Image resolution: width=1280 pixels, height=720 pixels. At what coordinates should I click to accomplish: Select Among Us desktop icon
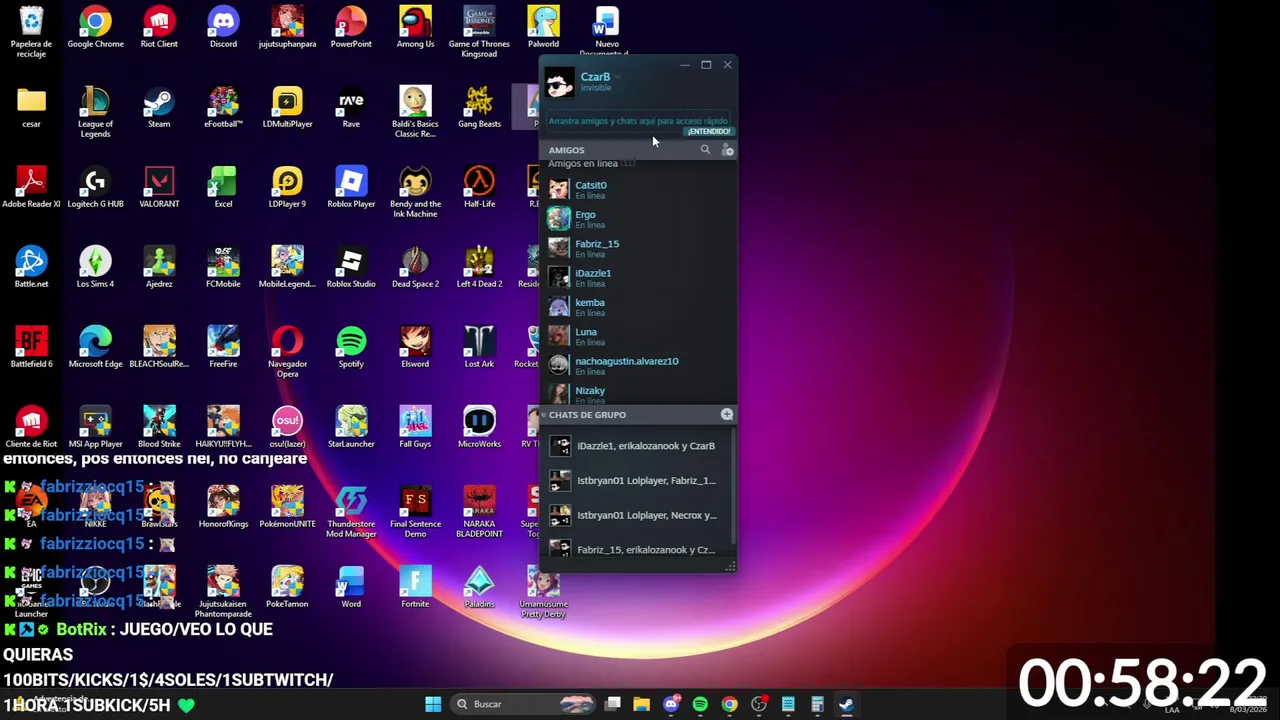[415, 28]
